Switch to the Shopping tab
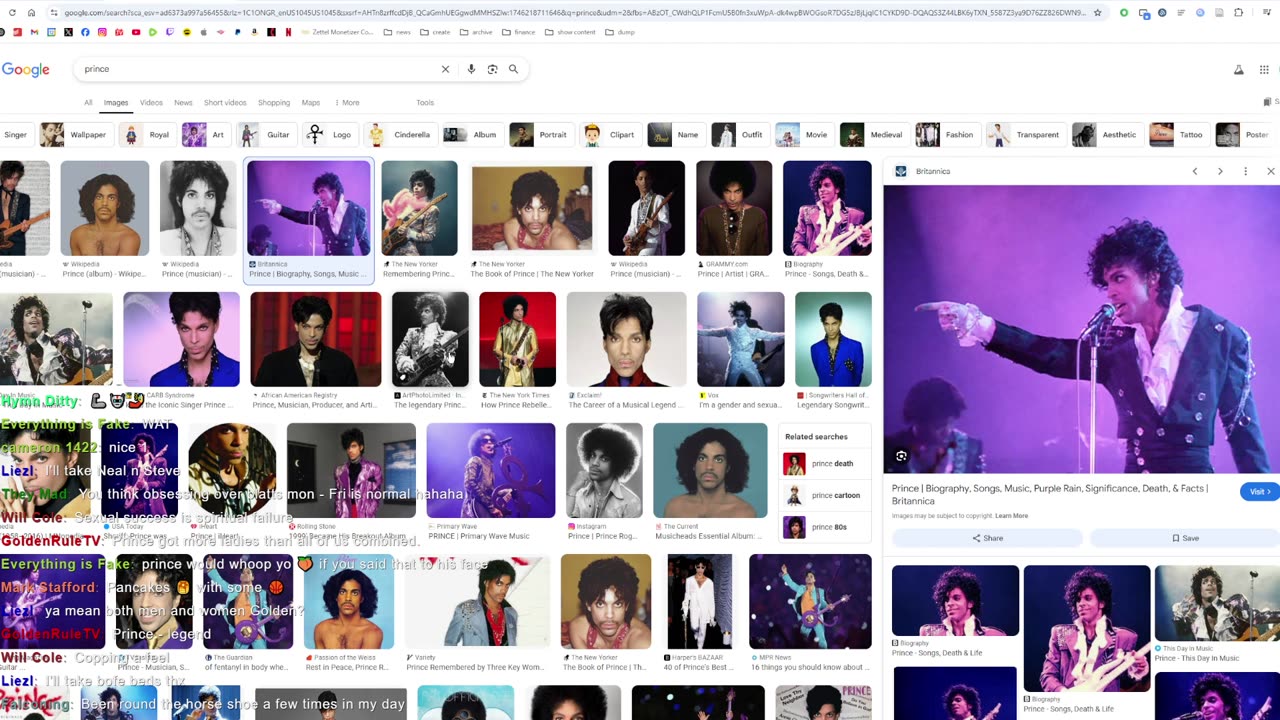The width and height of the screenshot is (1280, 720). click(274, 103)
